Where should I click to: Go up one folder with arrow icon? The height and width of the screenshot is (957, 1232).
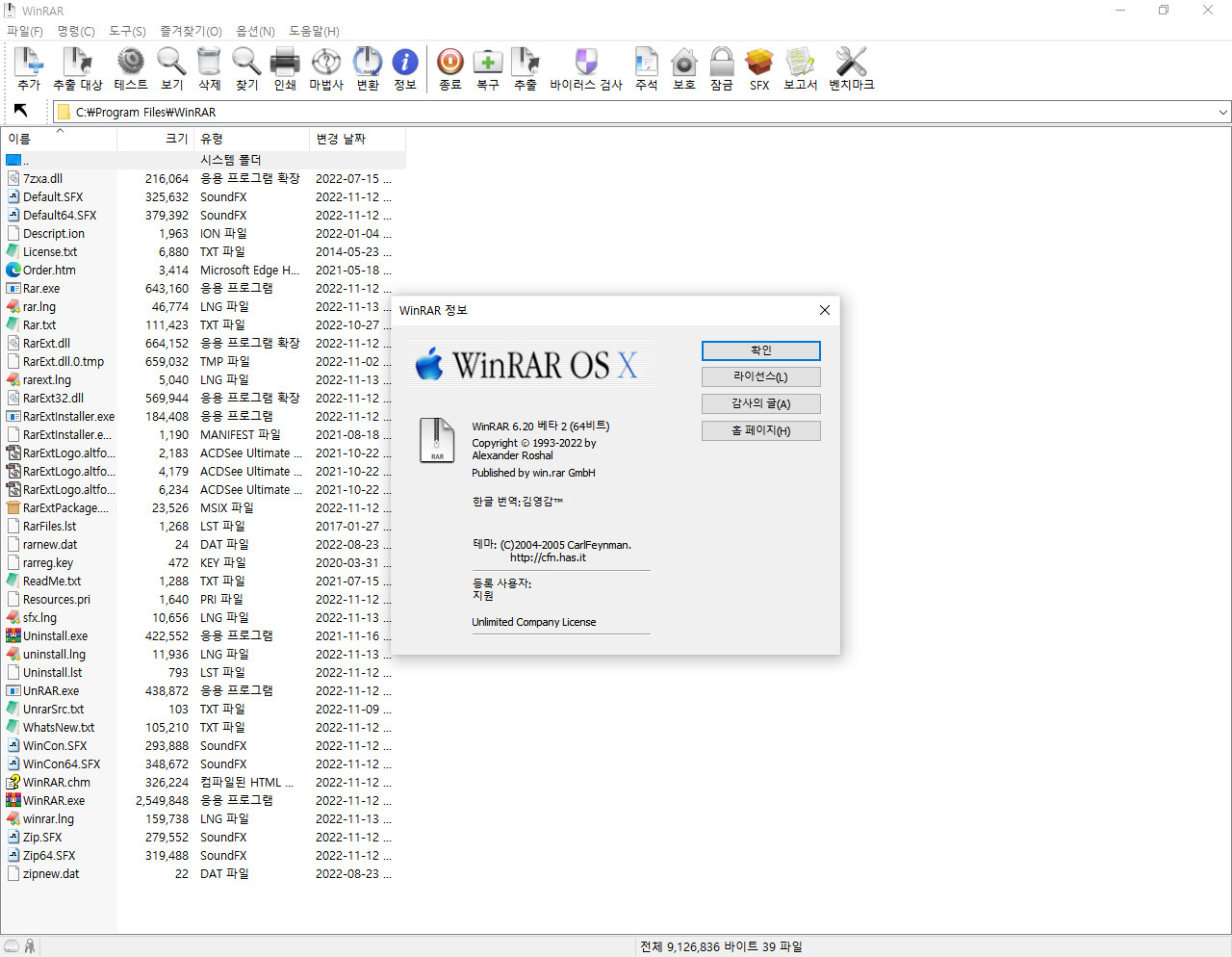pyautogui.click(x=20, y=111)
